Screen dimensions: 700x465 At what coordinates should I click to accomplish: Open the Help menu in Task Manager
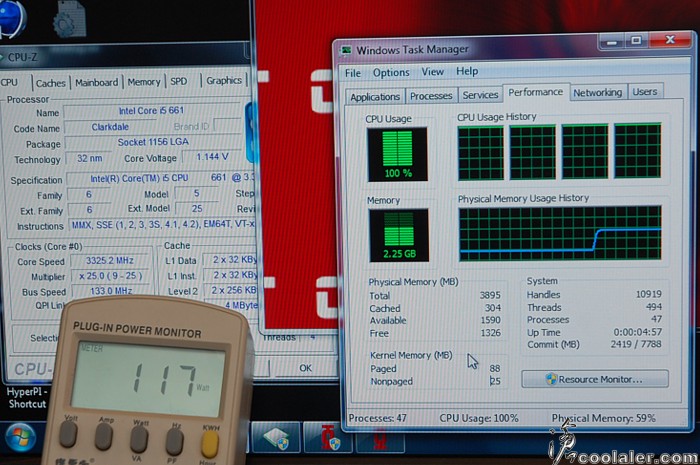pos(467,71)
